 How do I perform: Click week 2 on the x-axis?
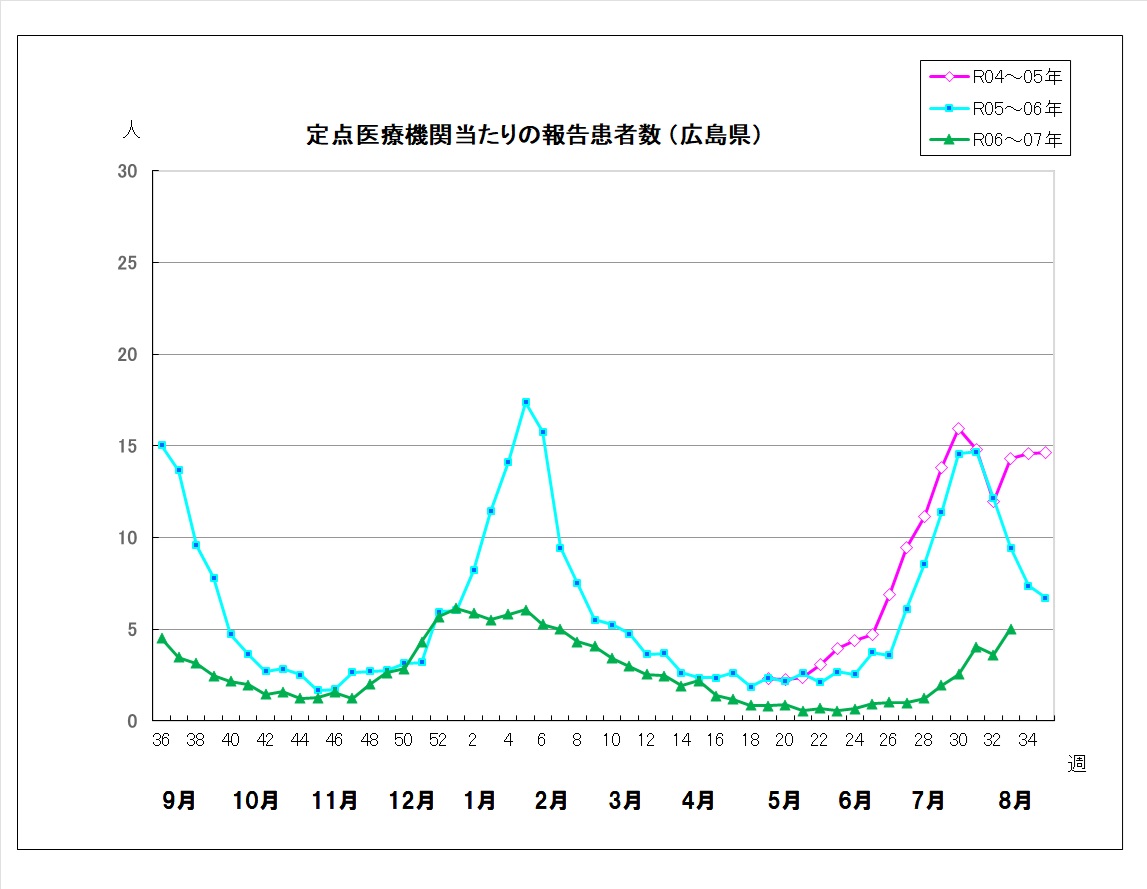(473, 740)
